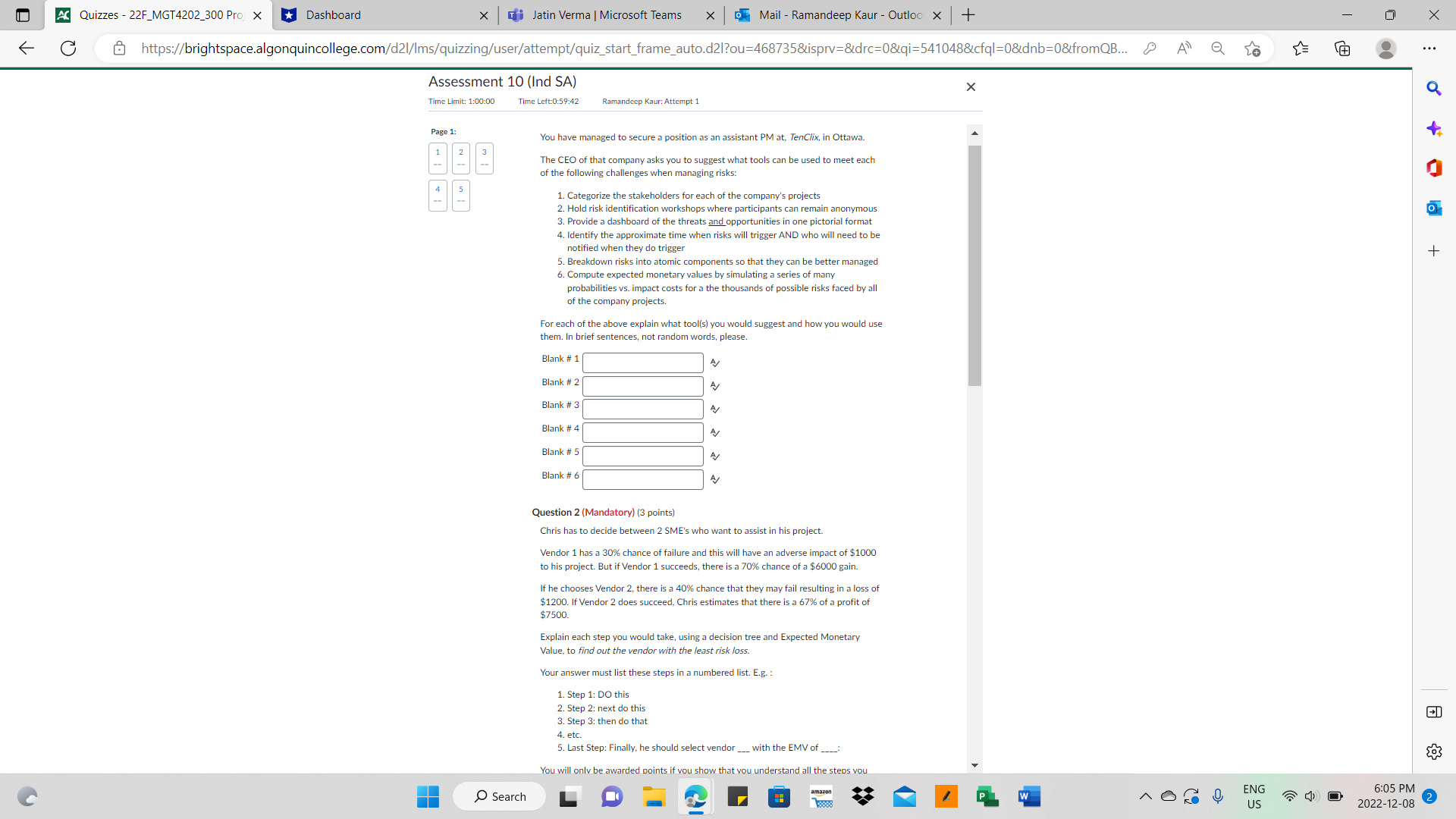Click the search icon in browser address bar
The height and width of the screenshot is (819, 1456).
[1218, 48]
